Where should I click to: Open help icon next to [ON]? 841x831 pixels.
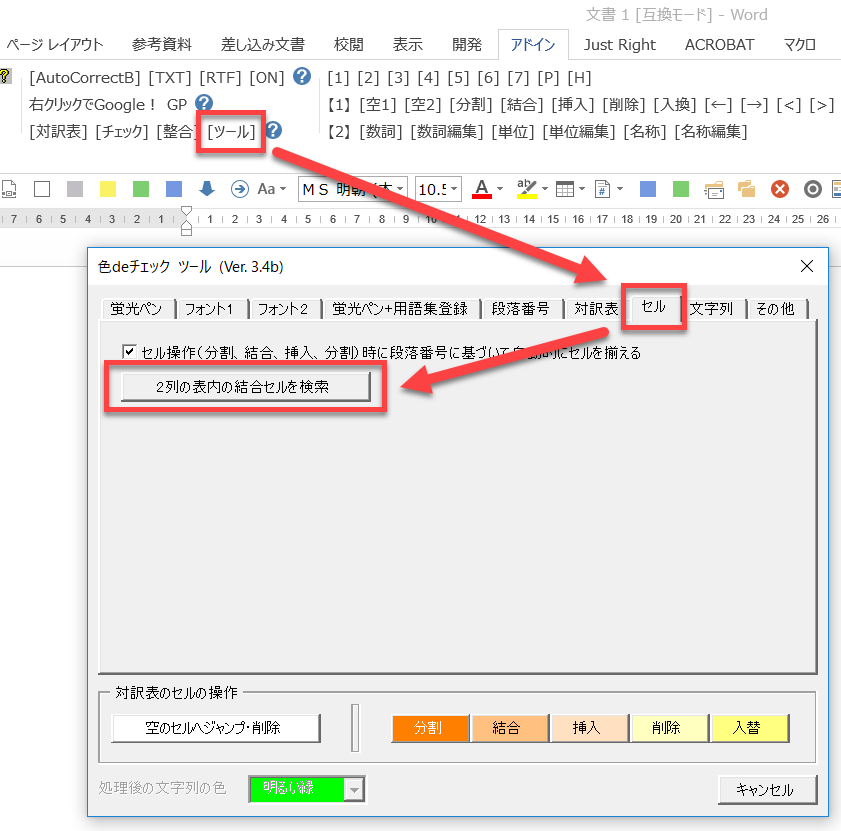point(302,77)
